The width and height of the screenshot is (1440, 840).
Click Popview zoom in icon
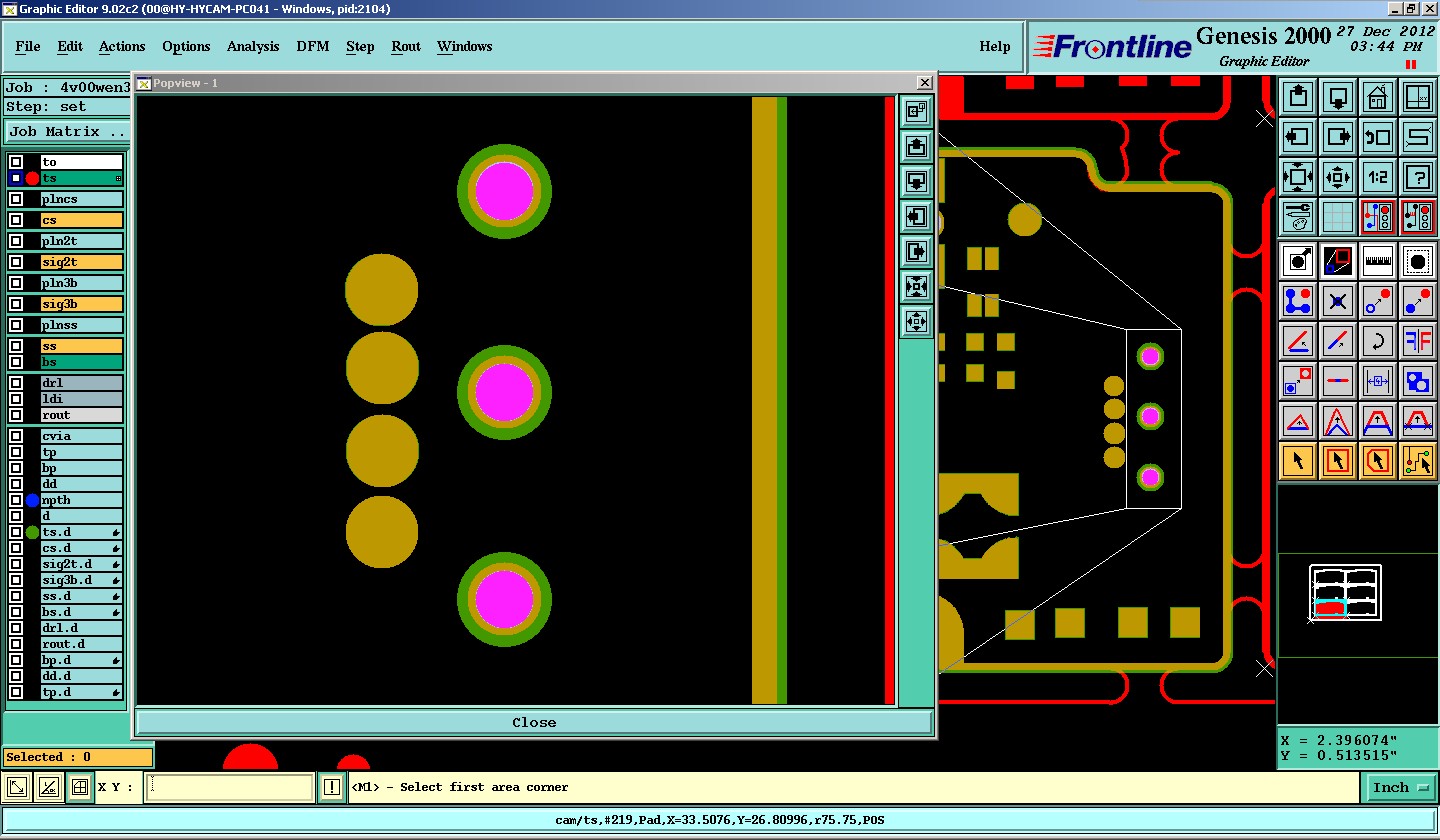916,286
